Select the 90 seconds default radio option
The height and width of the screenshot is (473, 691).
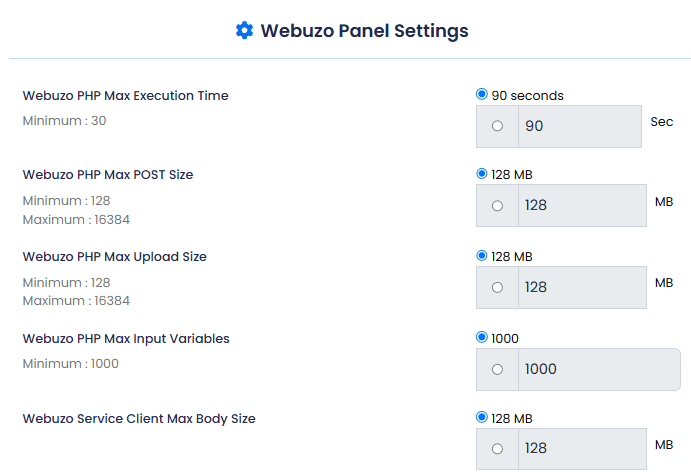482,94
